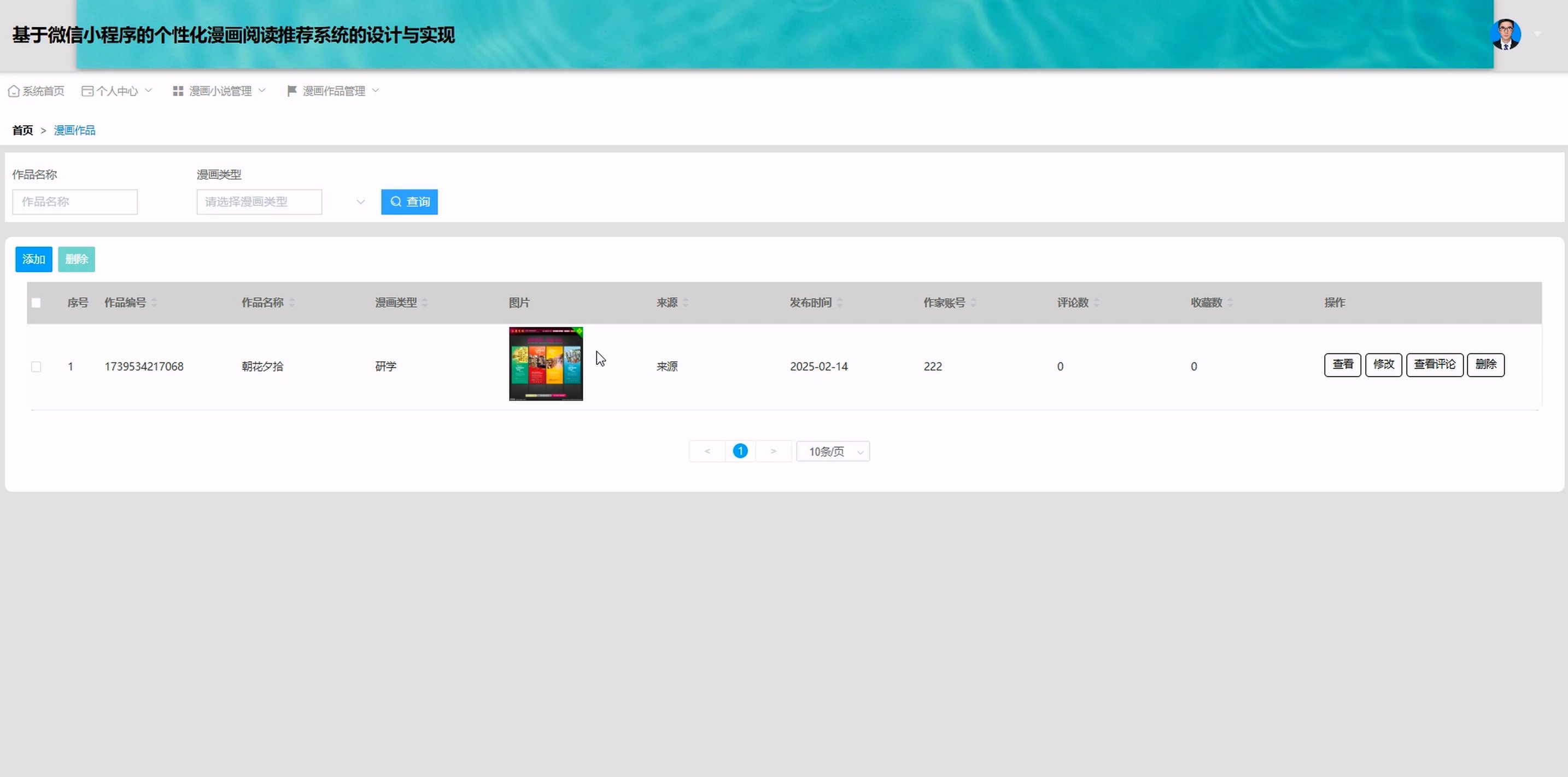The width and height of the screenshot is (1568, 777).
Task: Click sort arrows on 作品编号 column
Action: 155,302
